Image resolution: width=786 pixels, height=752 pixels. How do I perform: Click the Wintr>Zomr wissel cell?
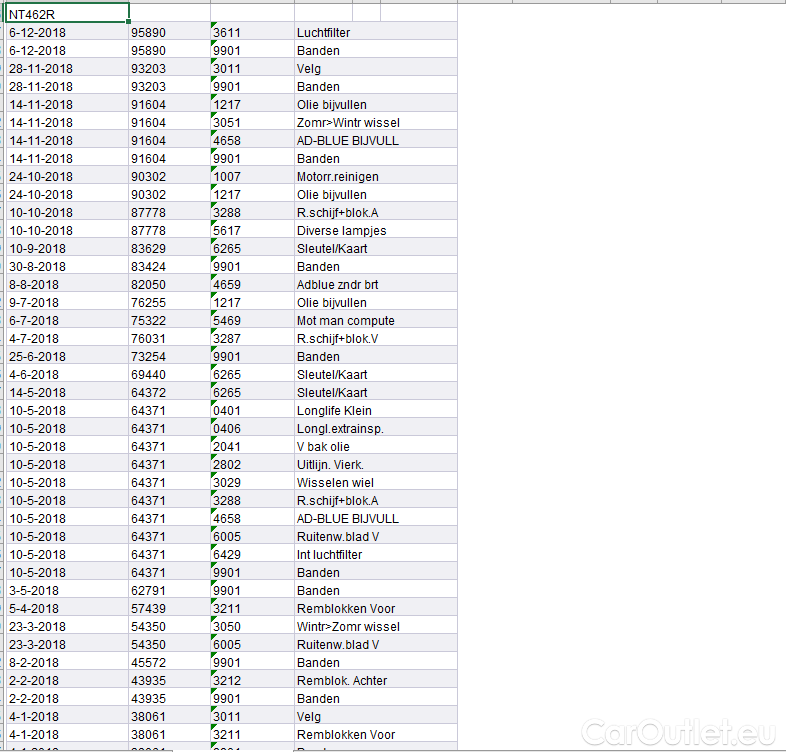pyautogui.click(x=348, y=626)
